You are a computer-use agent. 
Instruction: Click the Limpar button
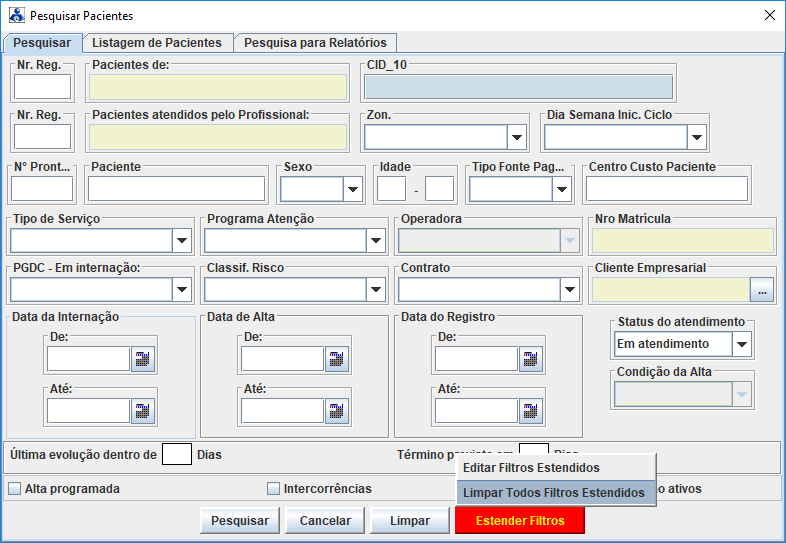point(410,520)
